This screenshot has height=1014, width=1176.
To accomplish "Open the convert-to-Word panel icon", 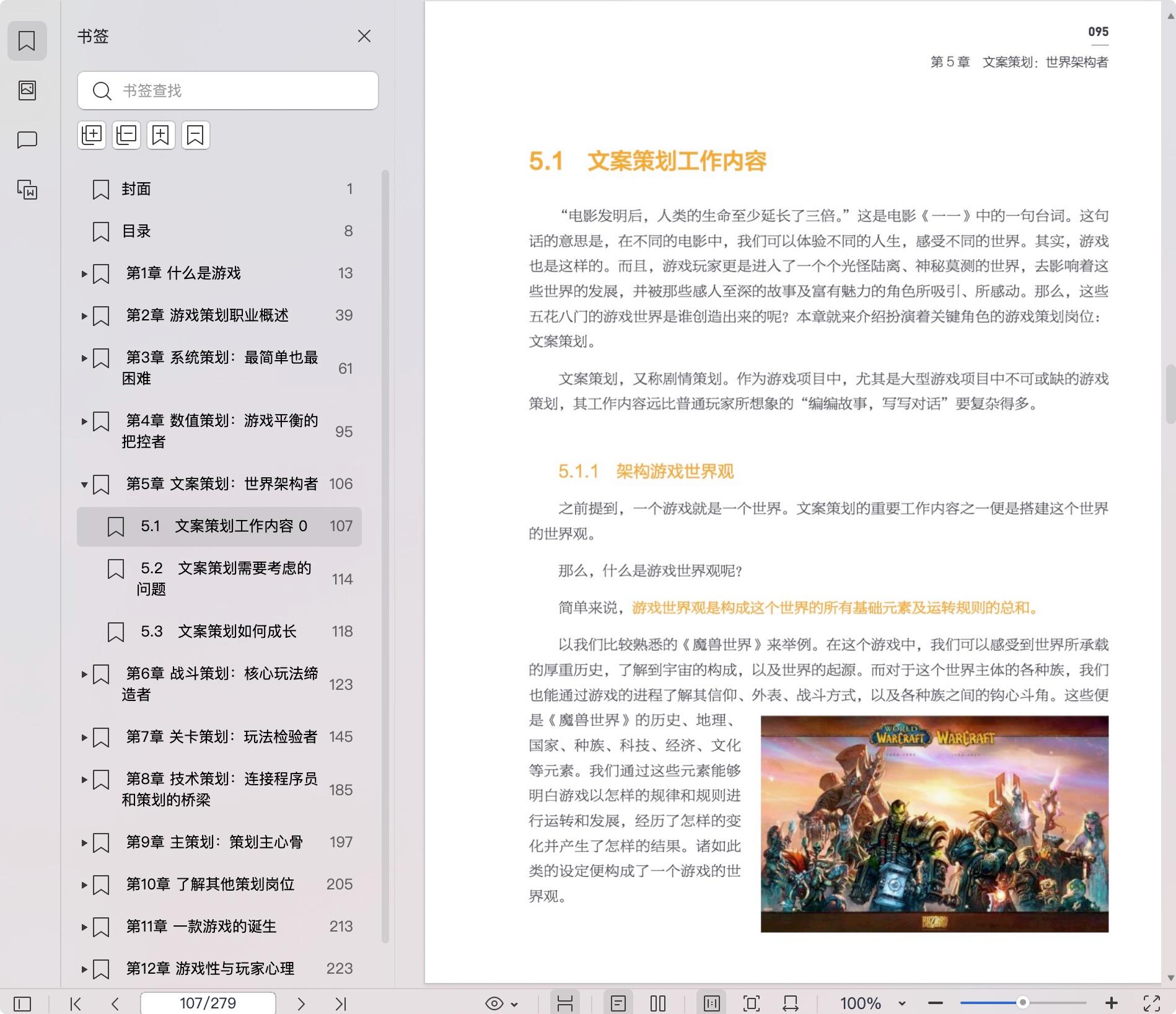I will [x=27, y=190].
